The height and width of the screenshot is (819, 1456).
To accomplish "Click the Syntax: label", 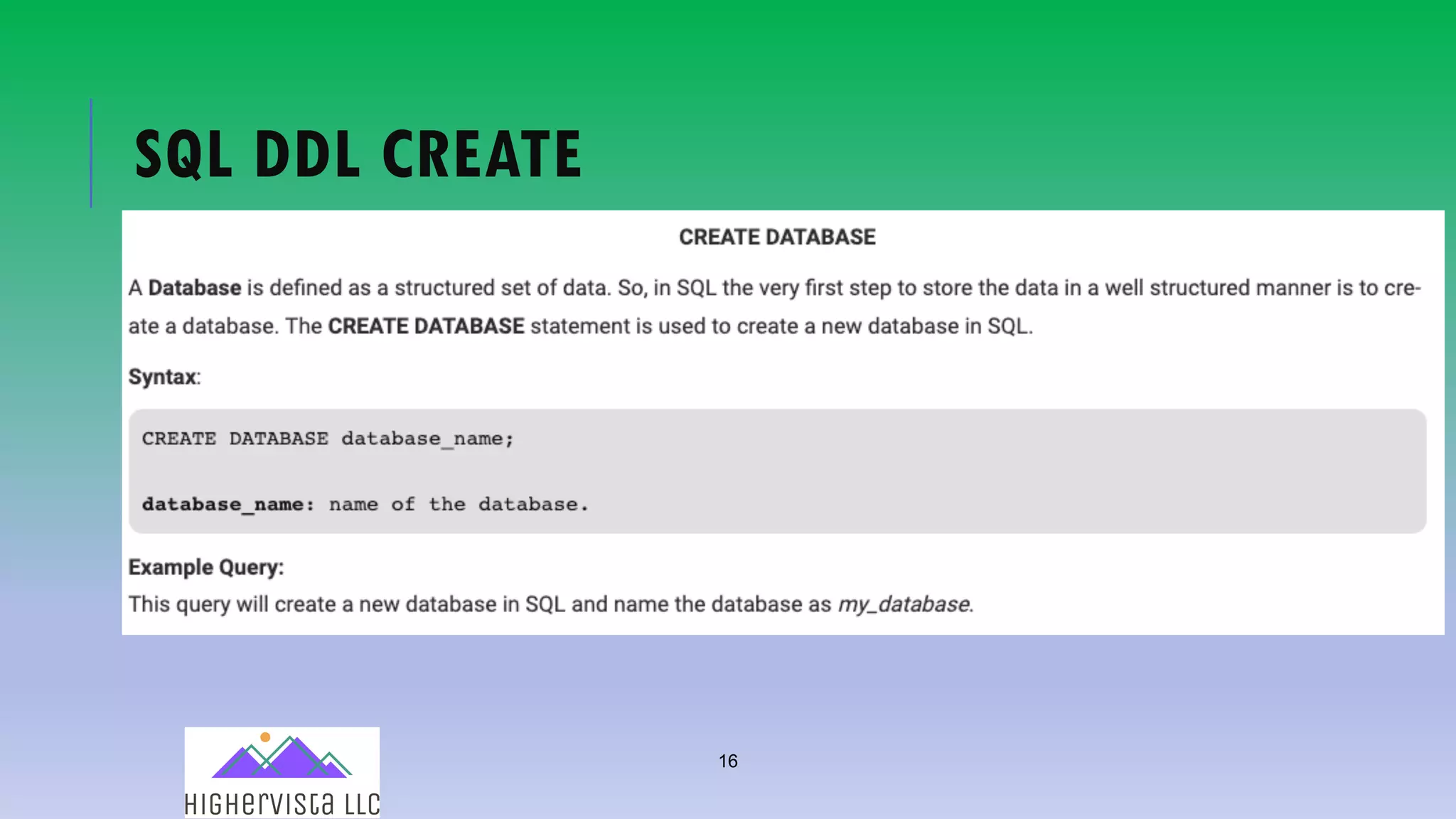I will pyautogui.click(x=164, y=377).
